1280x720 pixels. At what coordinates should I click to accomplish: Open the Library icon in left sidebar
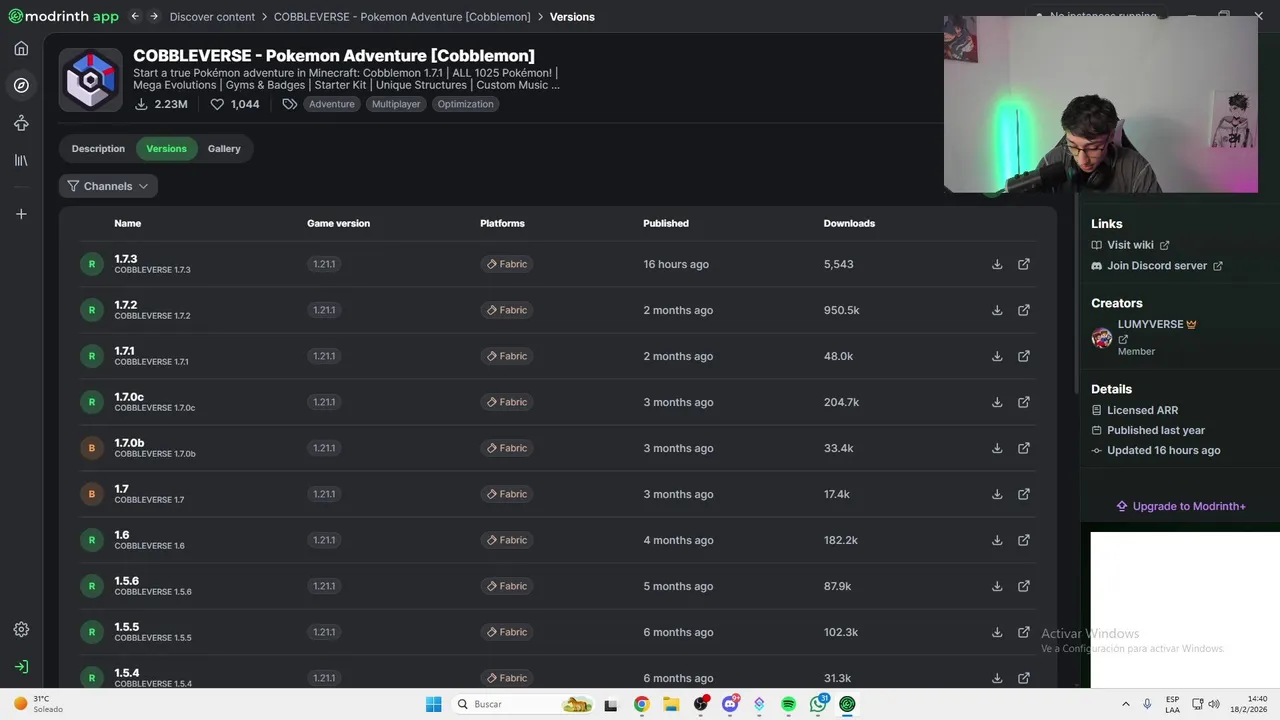coord(21,160)
